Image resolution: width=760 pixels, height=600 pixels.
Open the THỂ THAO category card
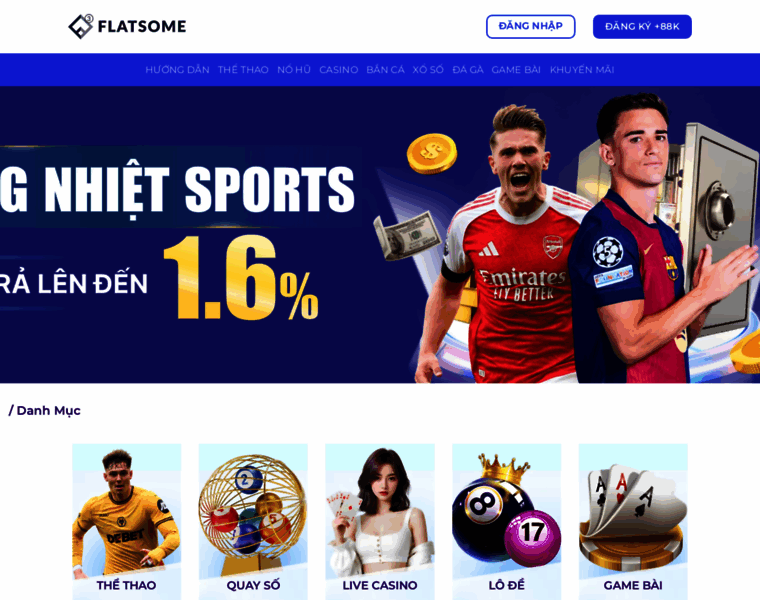[127, 521]
